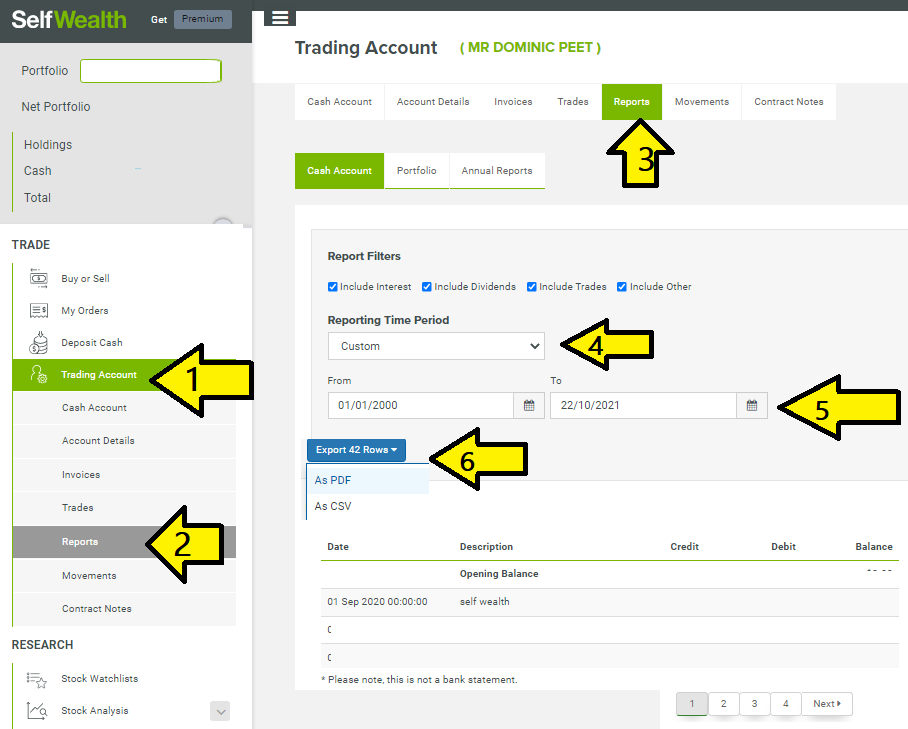Viewport: 908px width, 729px height.
Task: Go to page 4 of results
Action: click(x=786, y=704)
